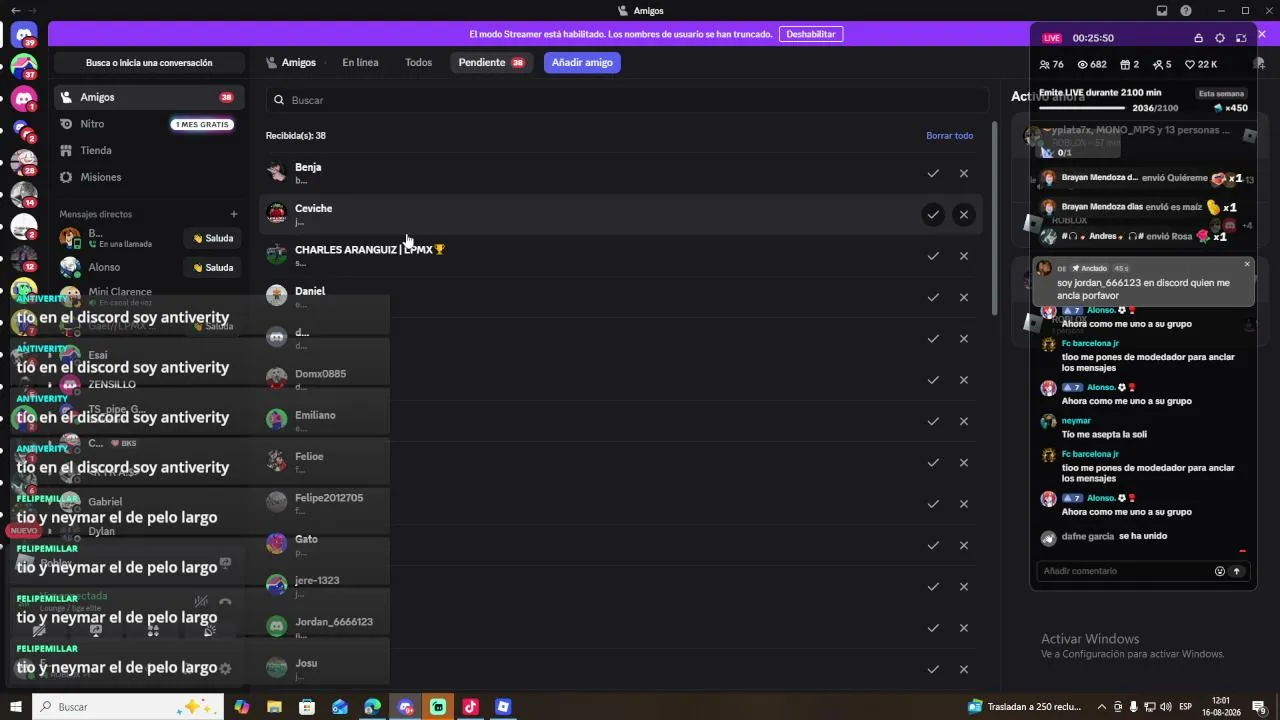Open Discord inbox icon in title bar
1280x720 pixels.
(x=1162, y=11)
